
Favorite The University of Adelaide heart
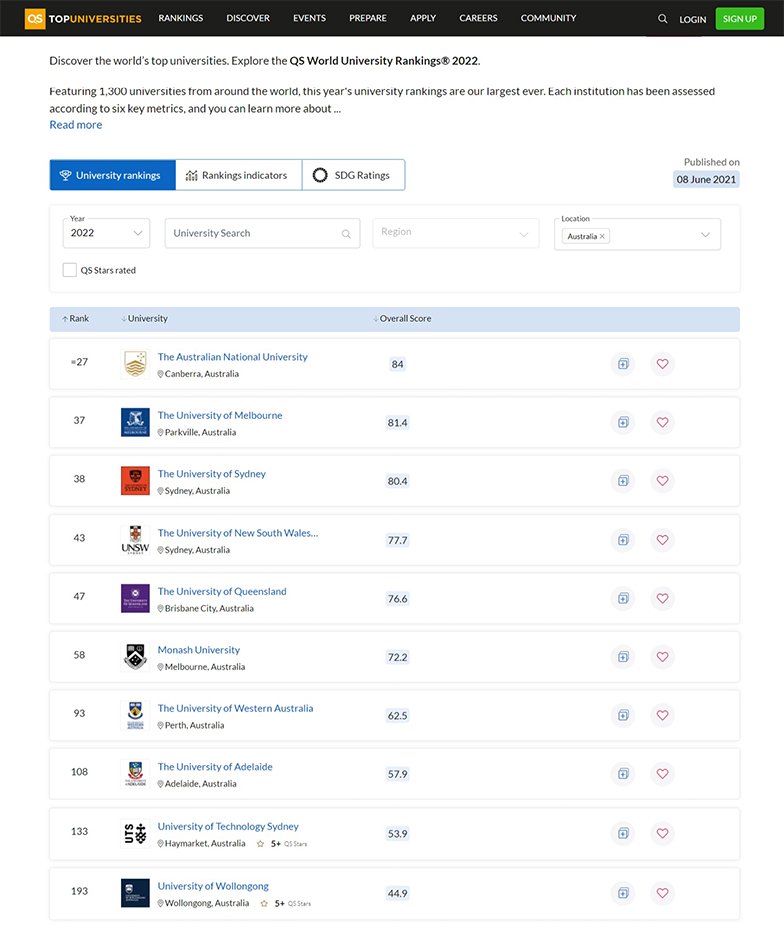(662, 774)
